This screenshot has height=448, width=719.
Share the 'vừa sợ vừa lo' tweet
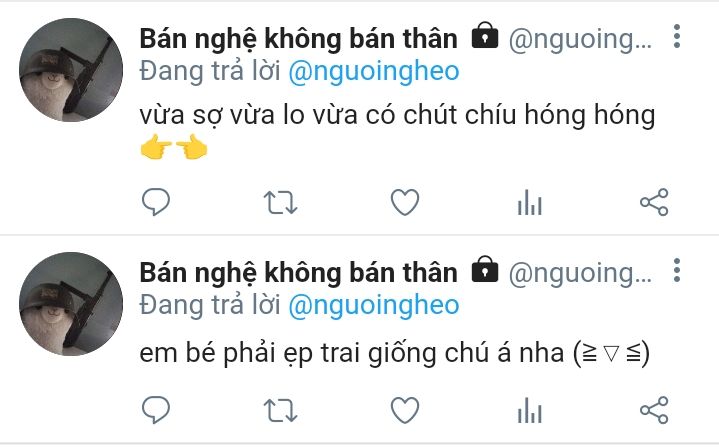tap(654, 202)
